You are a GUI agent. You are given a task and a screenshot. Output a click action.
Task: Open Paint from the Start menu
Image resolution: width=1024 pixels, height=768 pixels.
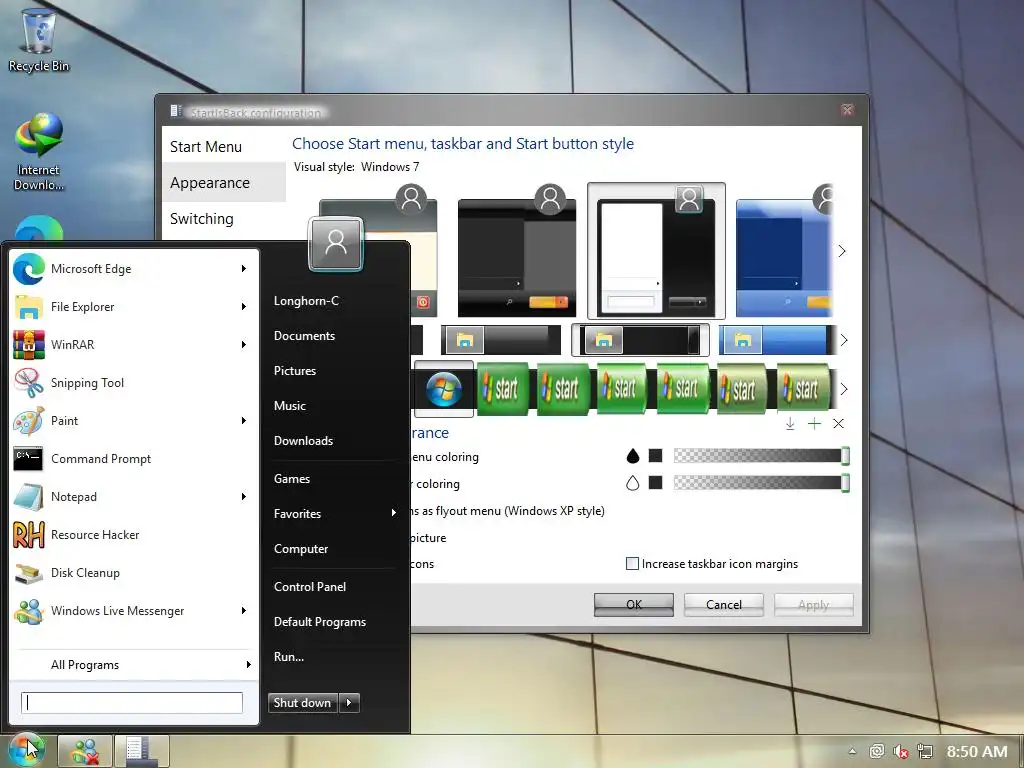135,421
